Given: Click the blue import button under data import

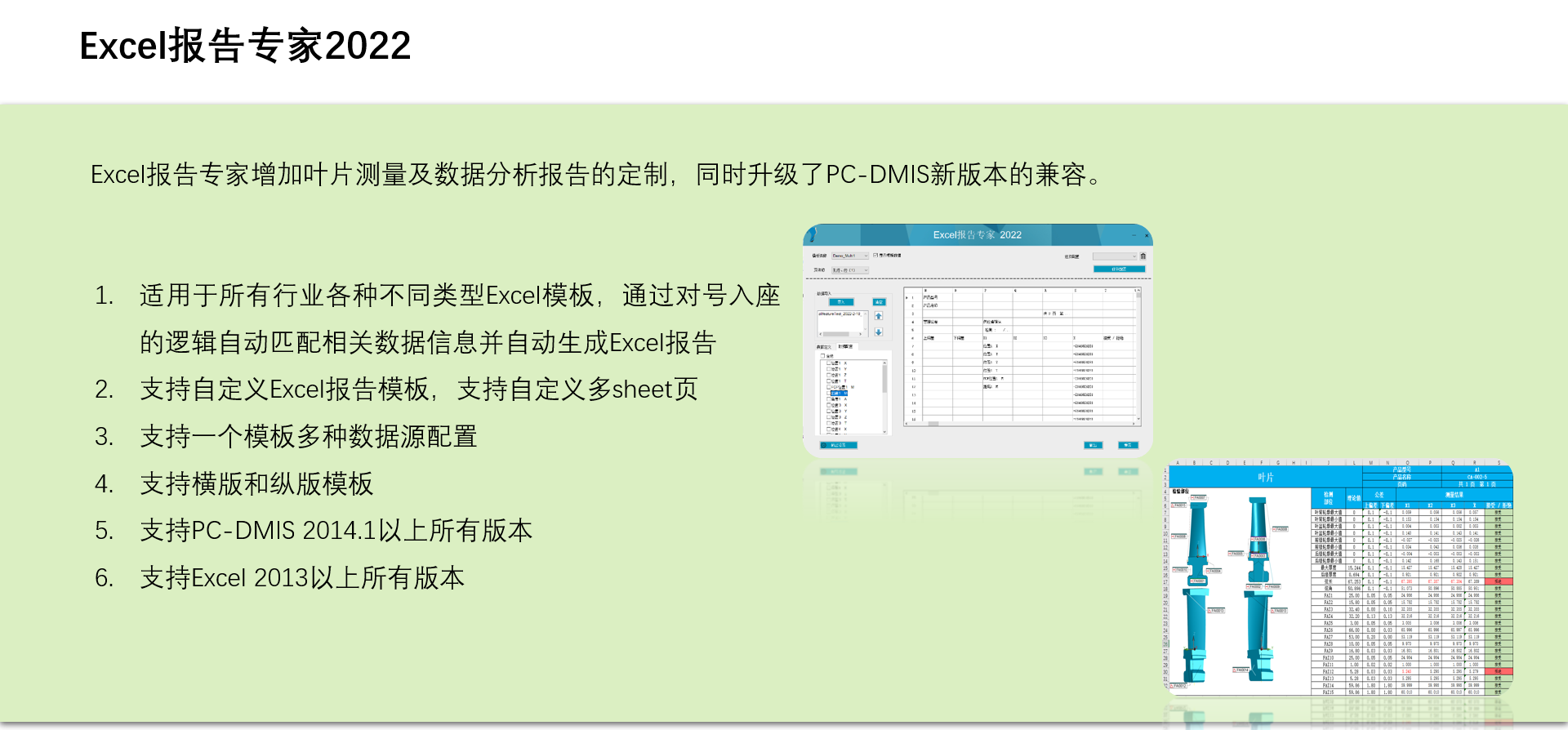Looking at the screenshot, I should pos(840,302).
